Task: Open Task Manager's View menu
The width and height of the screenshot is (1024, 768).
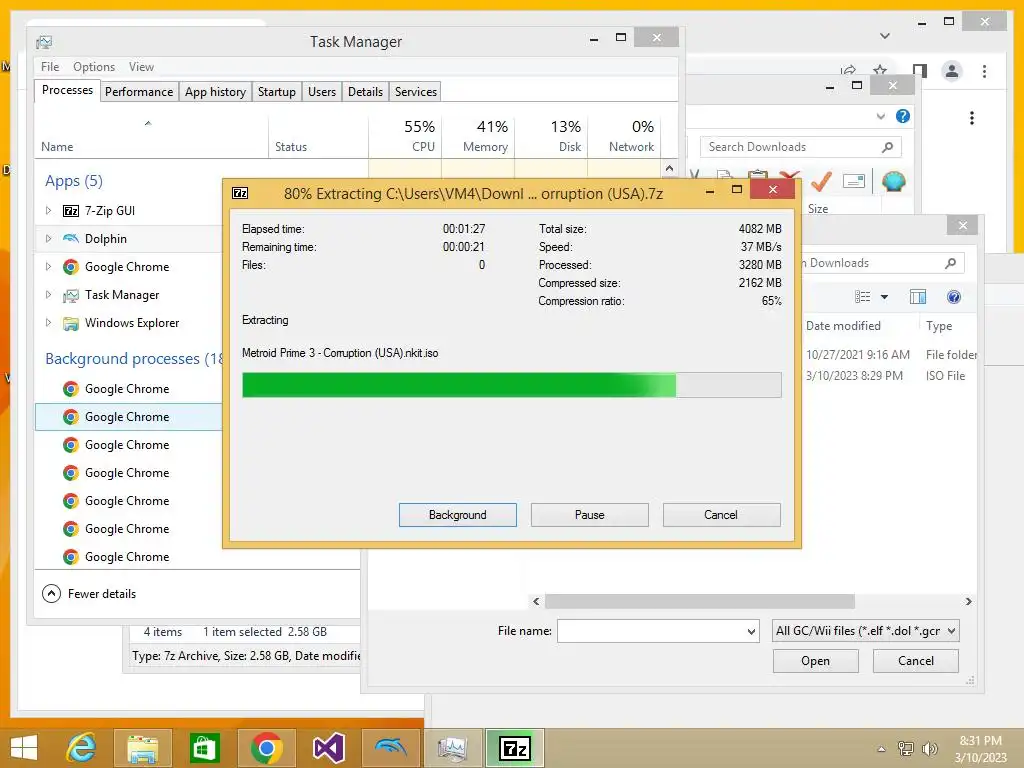Action: pos(141,67)
